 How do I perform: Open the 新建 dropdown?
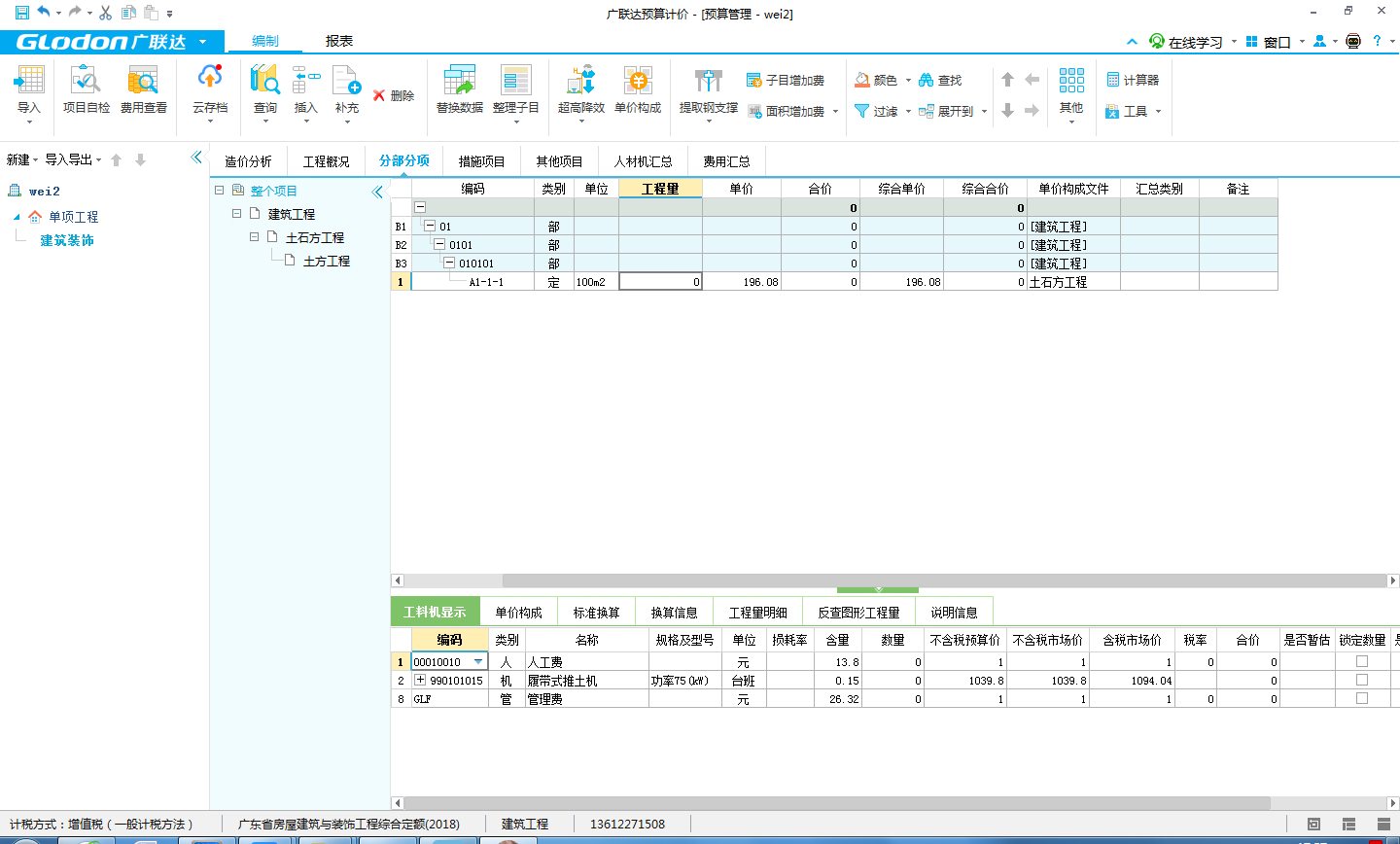point(22,159)
